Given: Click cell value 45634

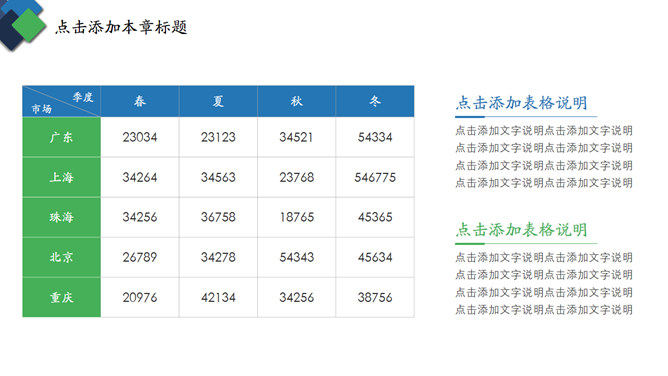Looking at the screenshot, I should pyautogui.click(x=375, y=257).
